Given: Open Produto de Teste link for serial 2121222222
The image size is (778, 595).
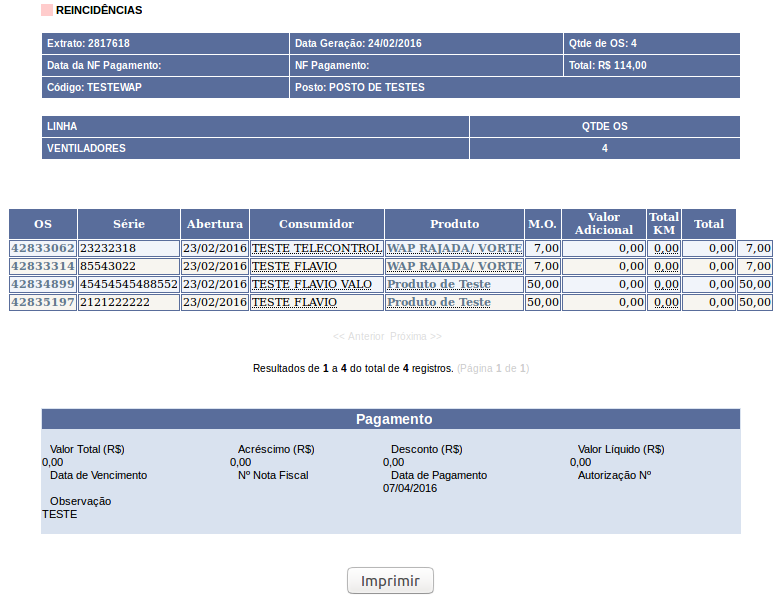Looking at the screenshot, I should [x=439, y=302].
